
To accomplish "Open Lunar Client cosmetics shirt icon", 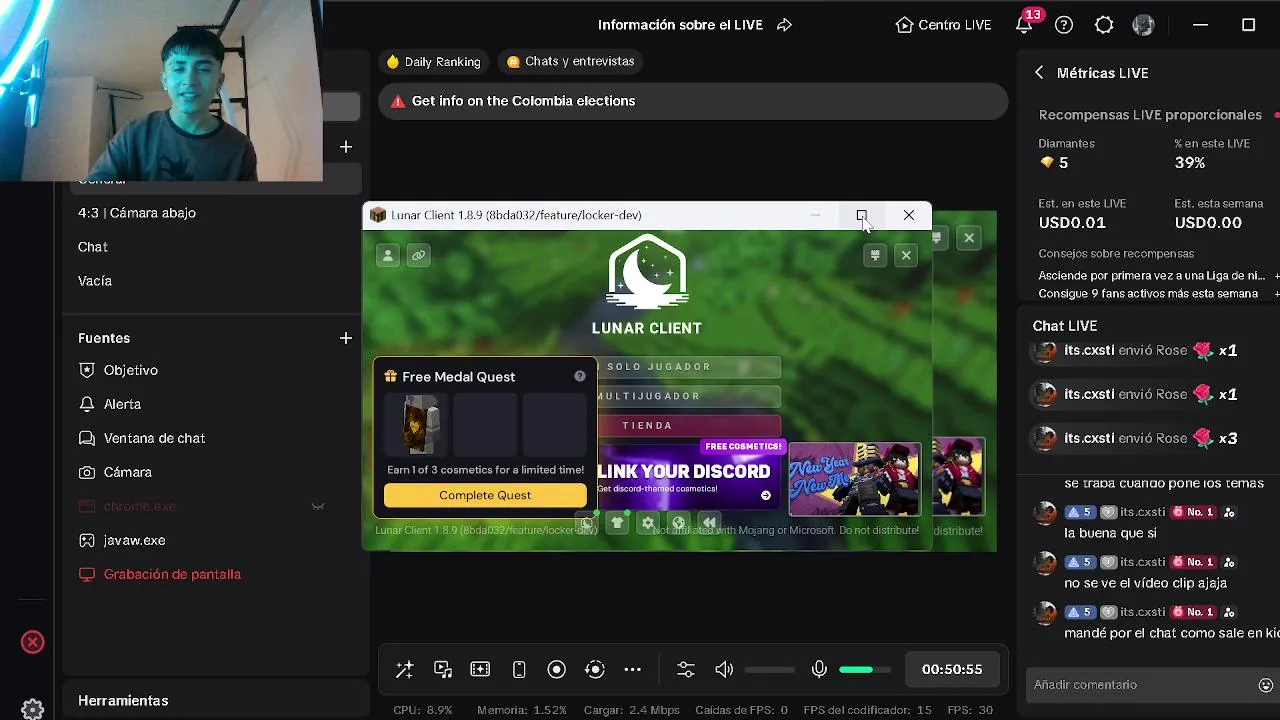I will (617, 522).
